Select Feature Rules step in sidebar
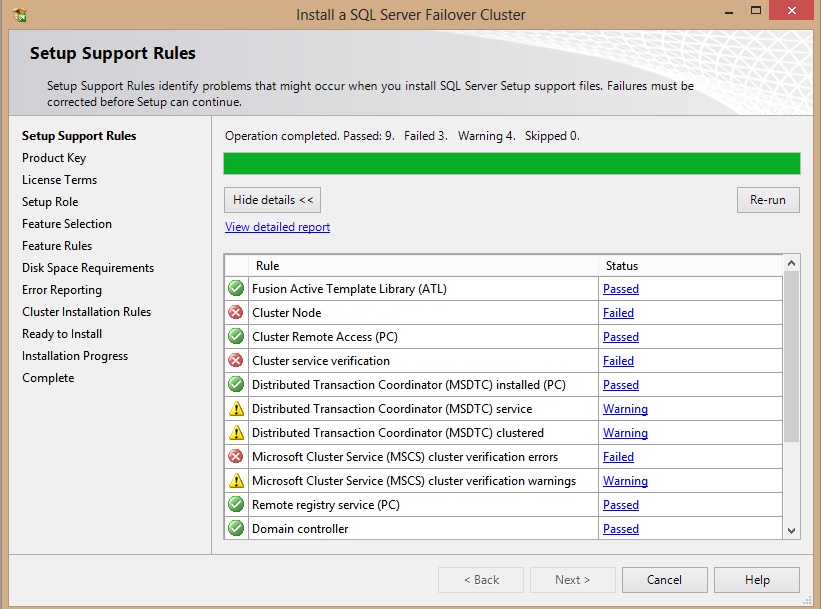Image resolution: width=821 pixels, height=609 pixels. click(x=57, y=246)
